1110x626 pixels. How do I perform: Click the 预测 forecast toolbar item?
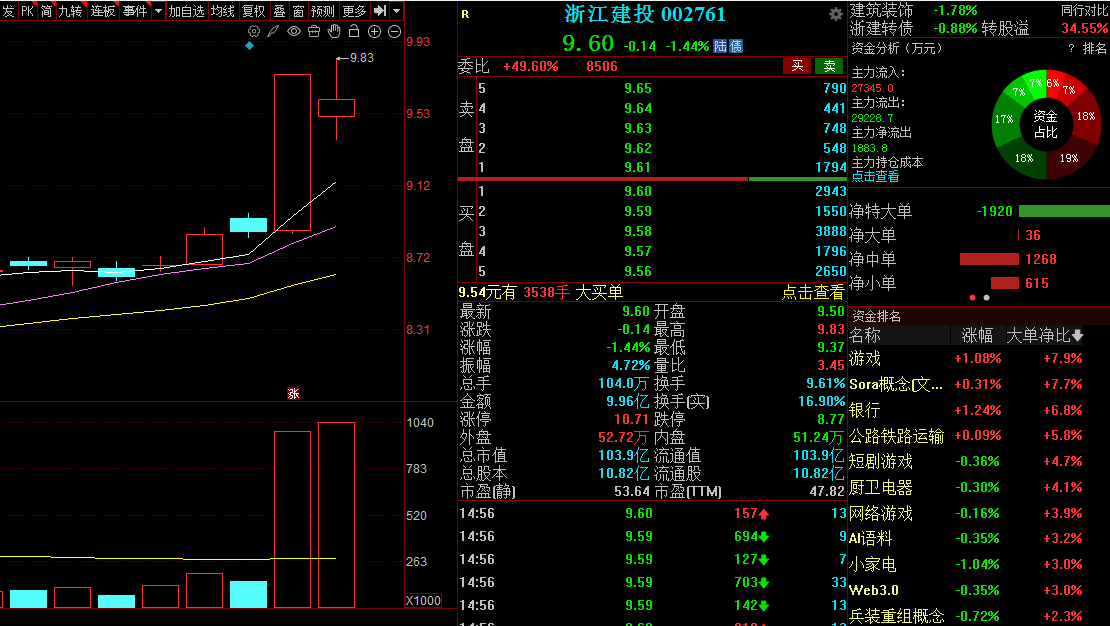pyautogui.click(x=323, y=11)
